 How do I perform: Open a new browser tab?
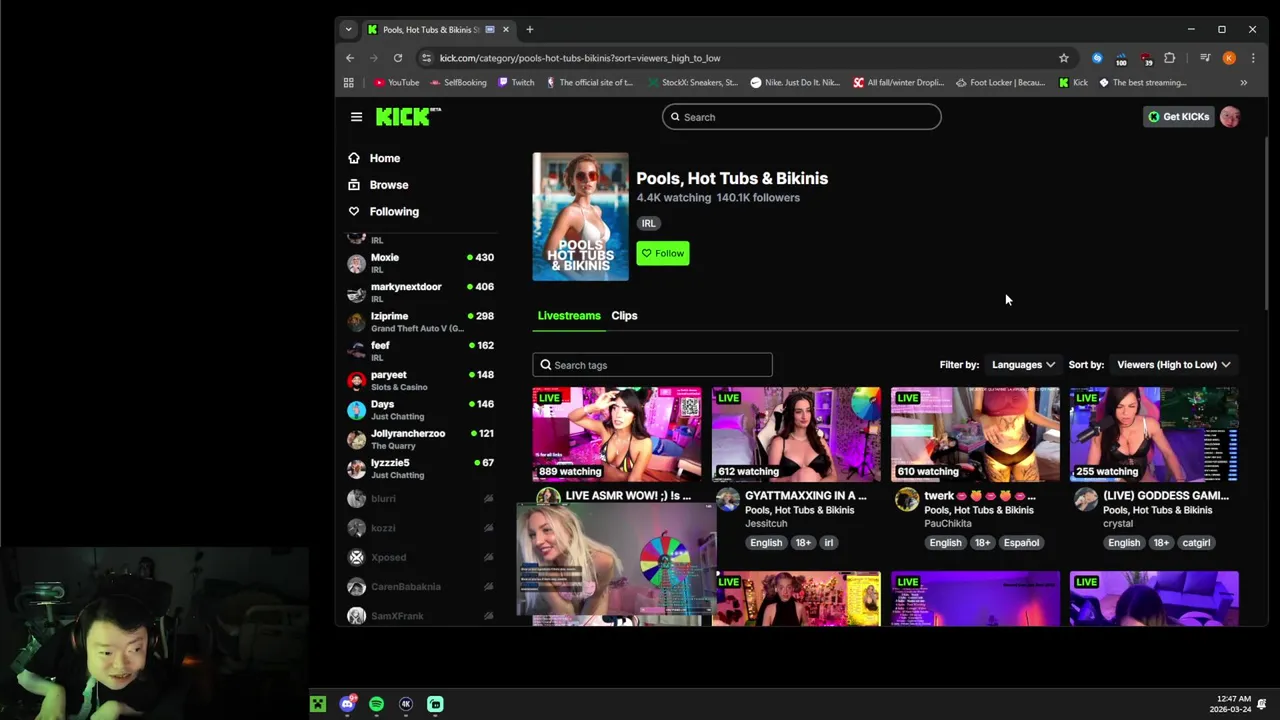530,29
